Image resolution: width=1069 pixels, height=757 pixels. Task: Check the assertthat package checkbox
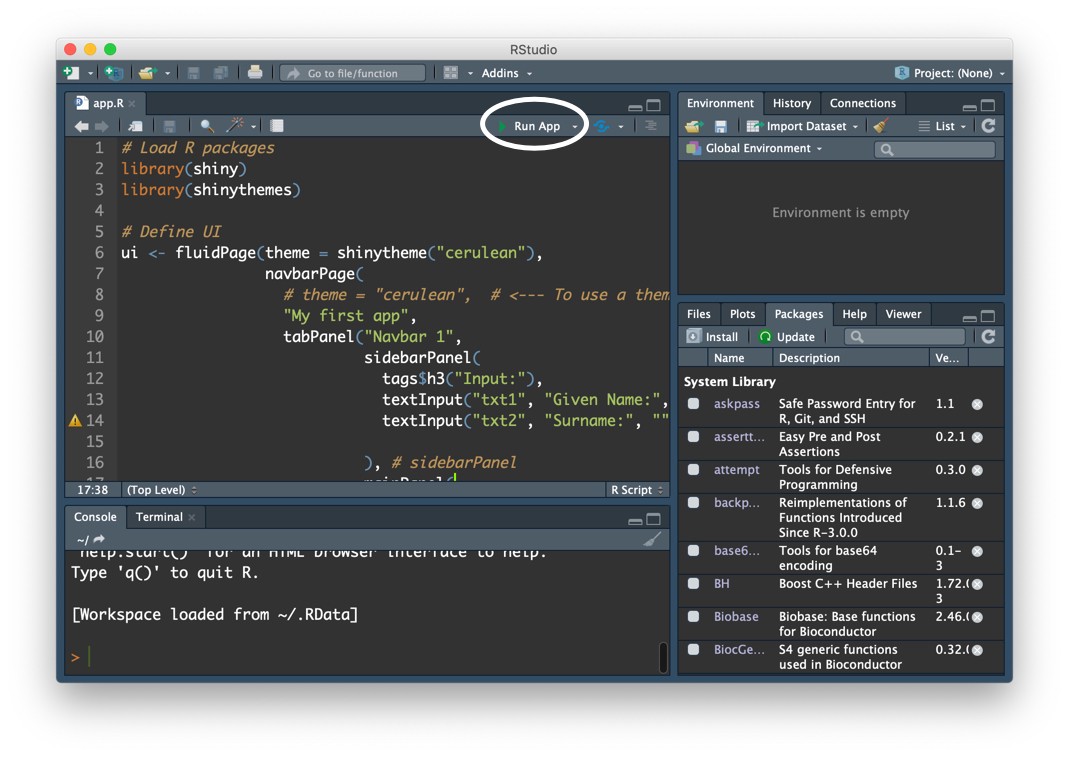coord(693,436)
